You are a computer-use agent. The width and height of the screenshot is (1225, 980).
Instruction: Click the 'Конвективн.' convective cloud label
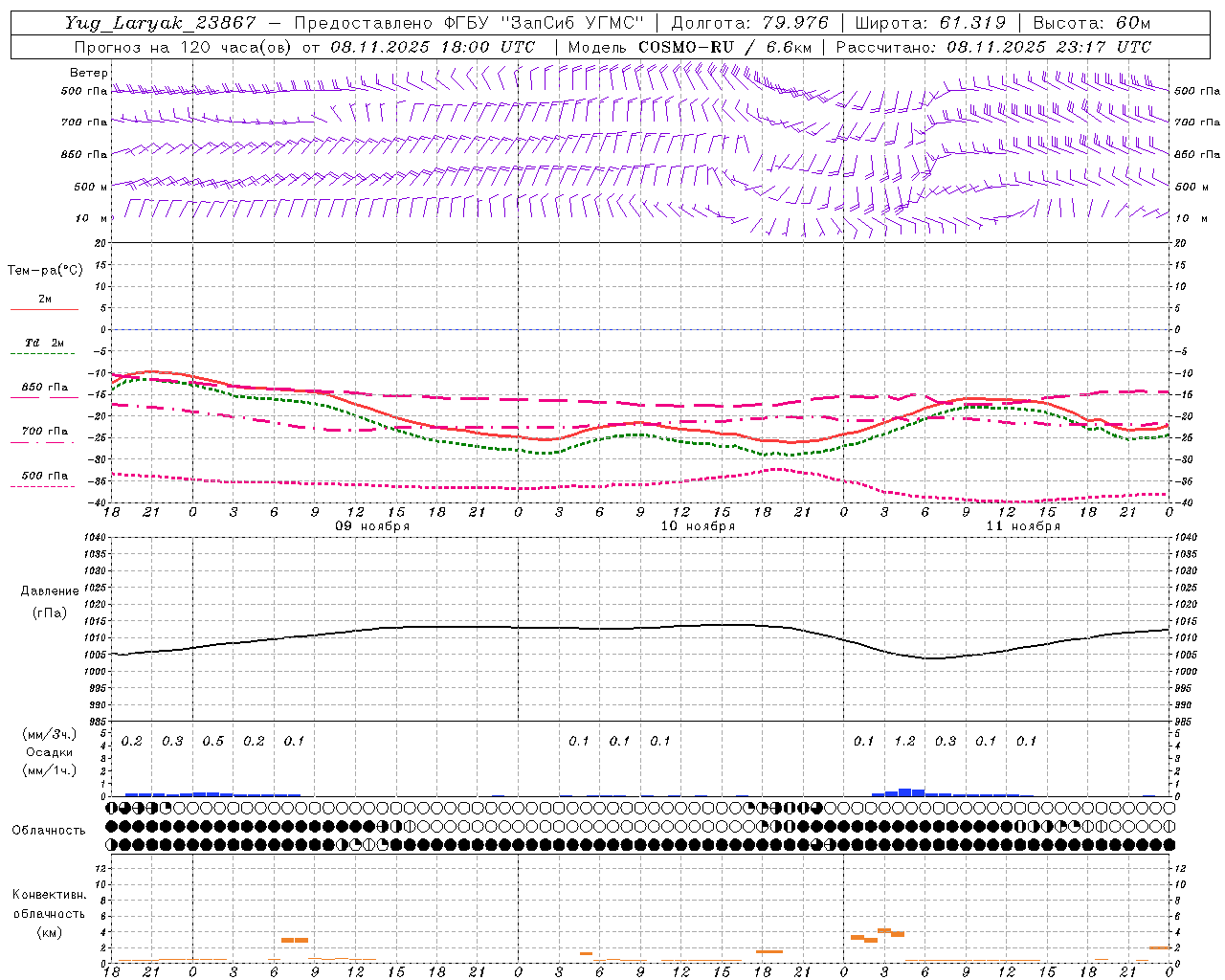(49, 896)
